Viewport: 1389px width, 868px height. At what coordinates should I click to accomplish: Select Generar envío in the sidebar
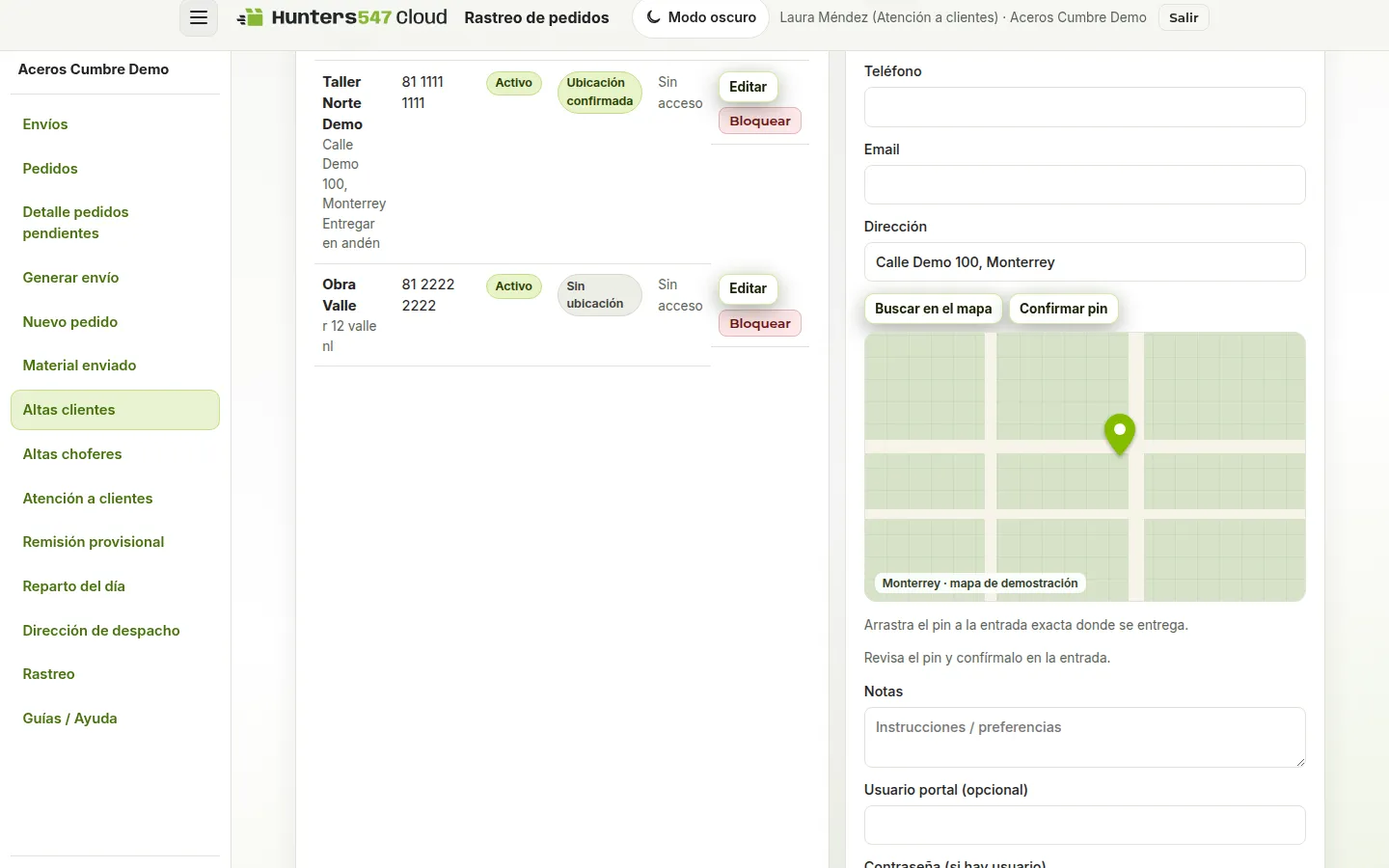pos(115,278)
